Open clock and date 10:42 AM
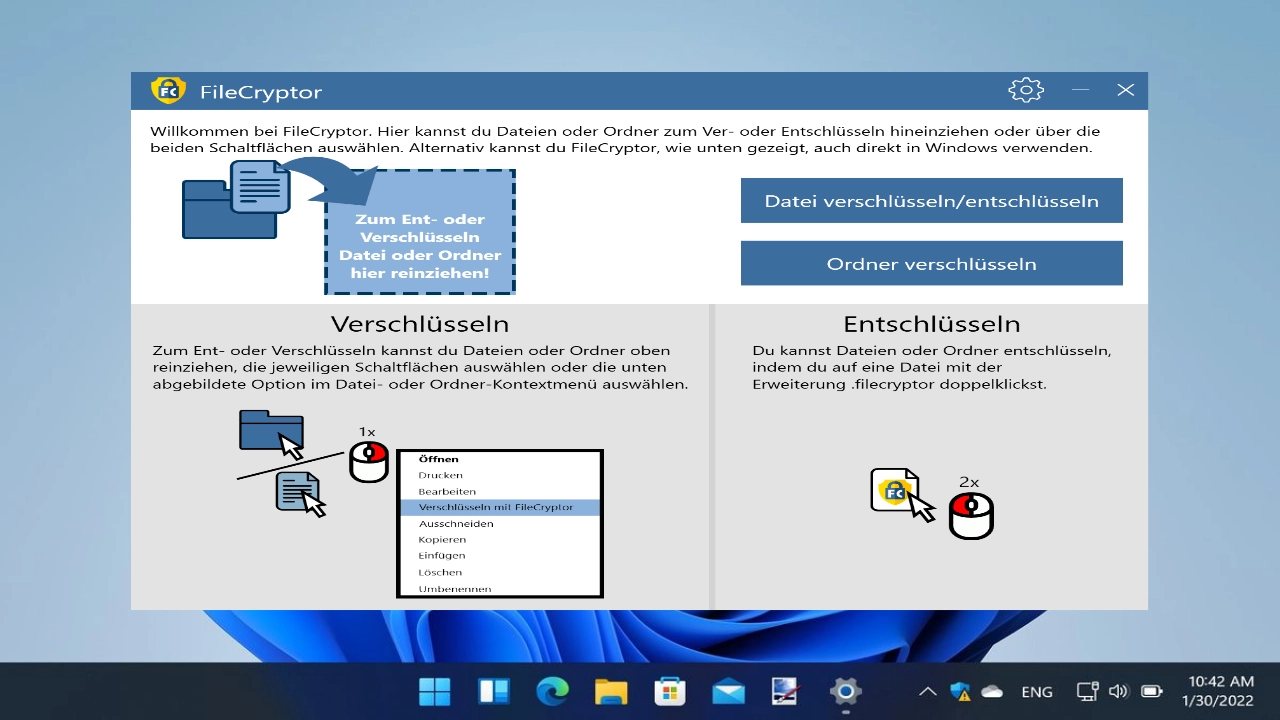Image resolution: width=1280 pixels, height=720 pixels. [1218, 691]
